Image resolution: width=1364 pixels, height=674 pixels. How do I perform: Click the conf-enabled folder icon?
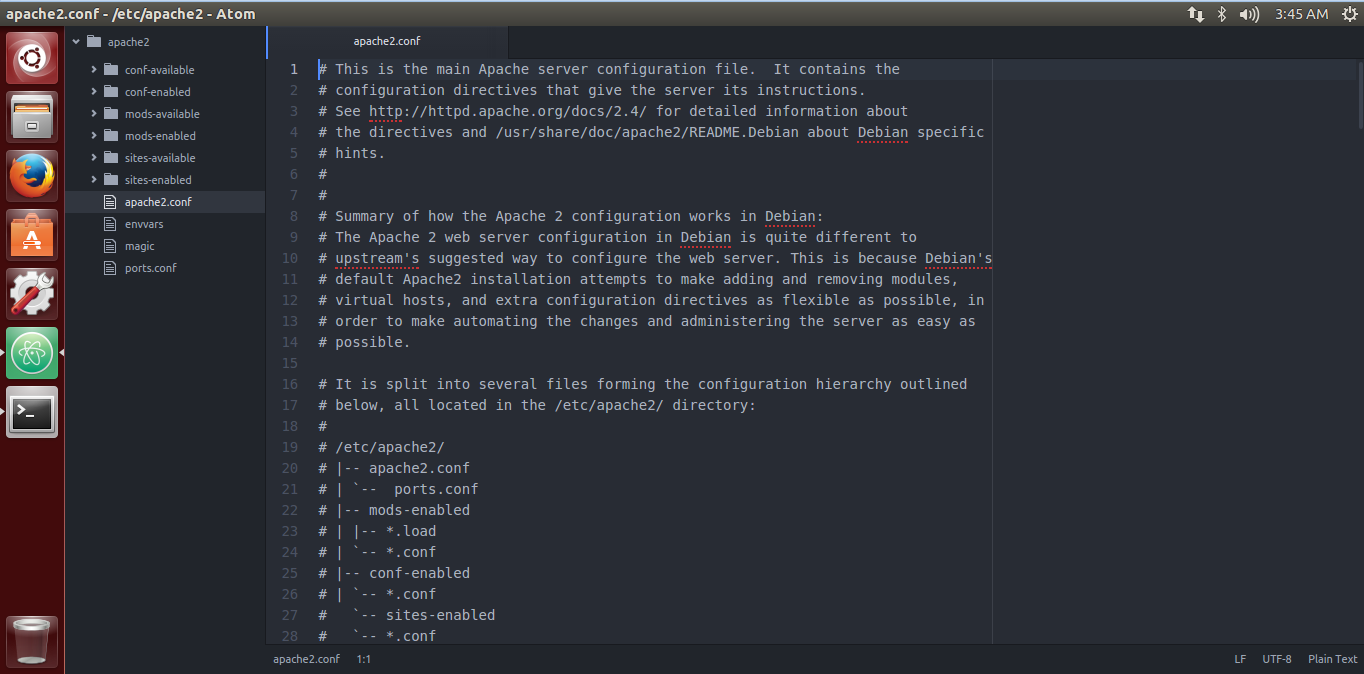pyautogui.click(x=111, y=92)
